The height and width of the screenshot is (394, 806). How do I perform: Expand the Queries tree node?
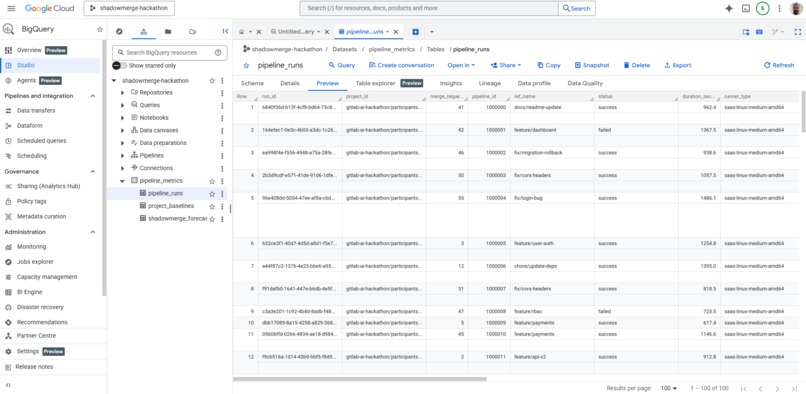pyautogui.click(x=122, y=105)
